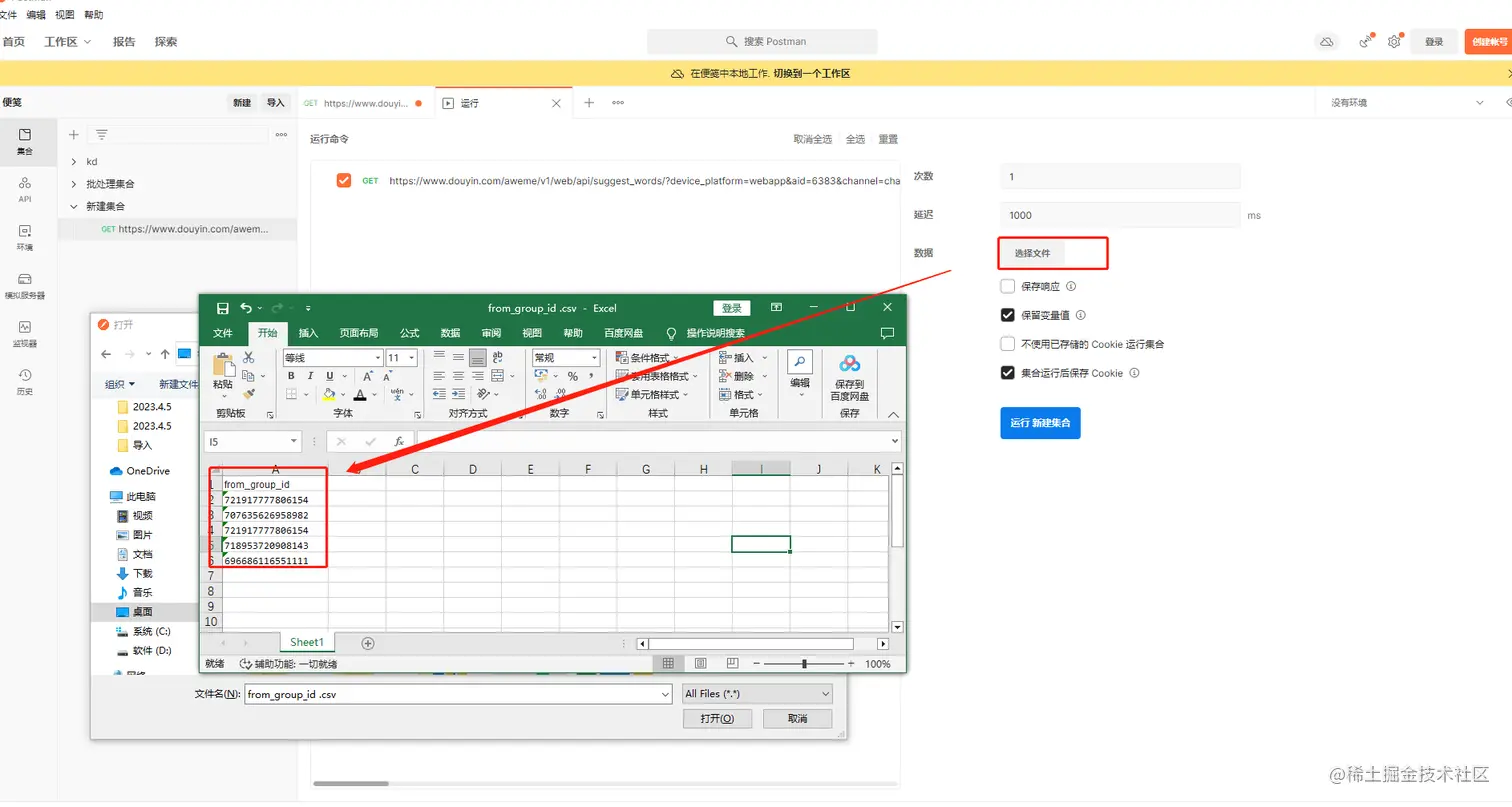Expand the 批处理集合 collection
Screen dimensions: 1512x807
click(74, 184)
